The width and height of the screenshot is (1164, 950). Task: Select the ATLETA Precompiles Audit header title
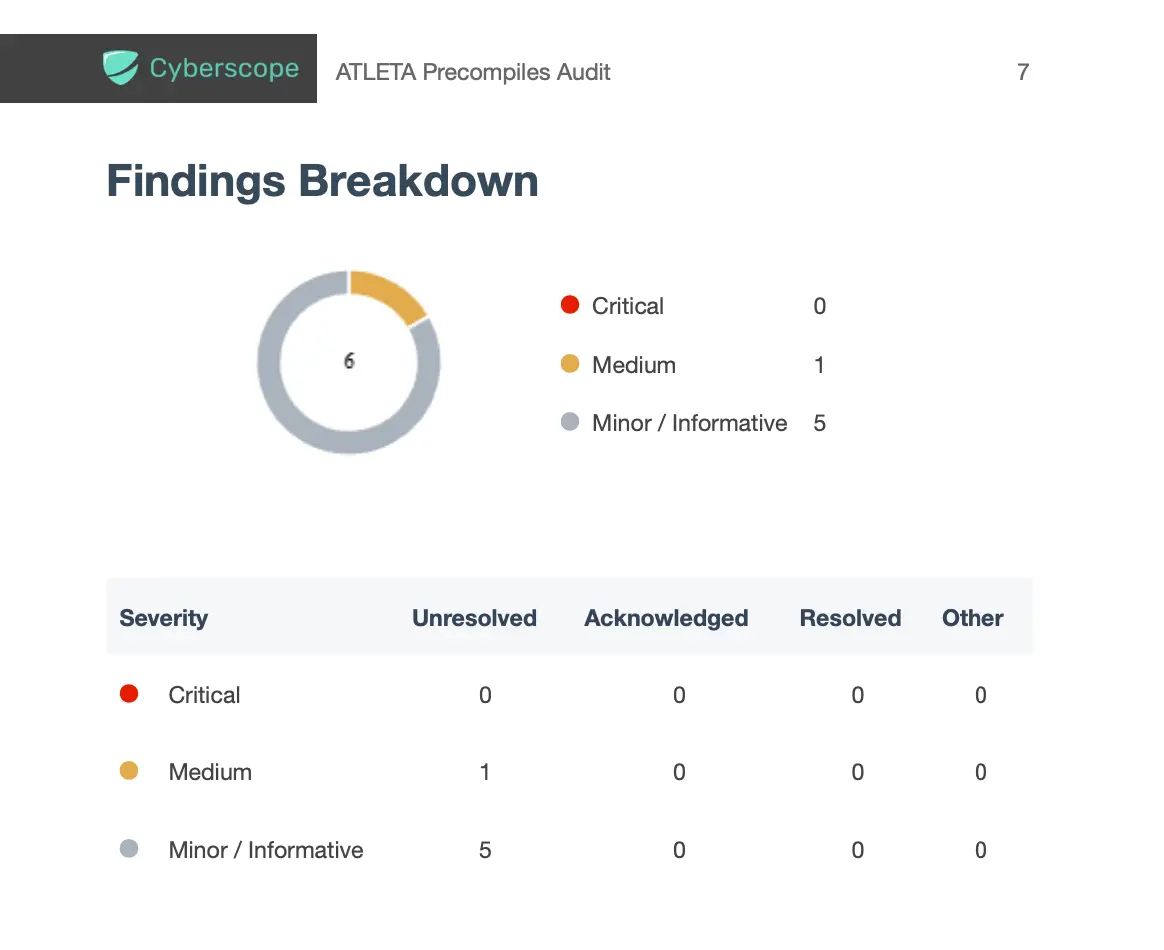pos(473,72)
